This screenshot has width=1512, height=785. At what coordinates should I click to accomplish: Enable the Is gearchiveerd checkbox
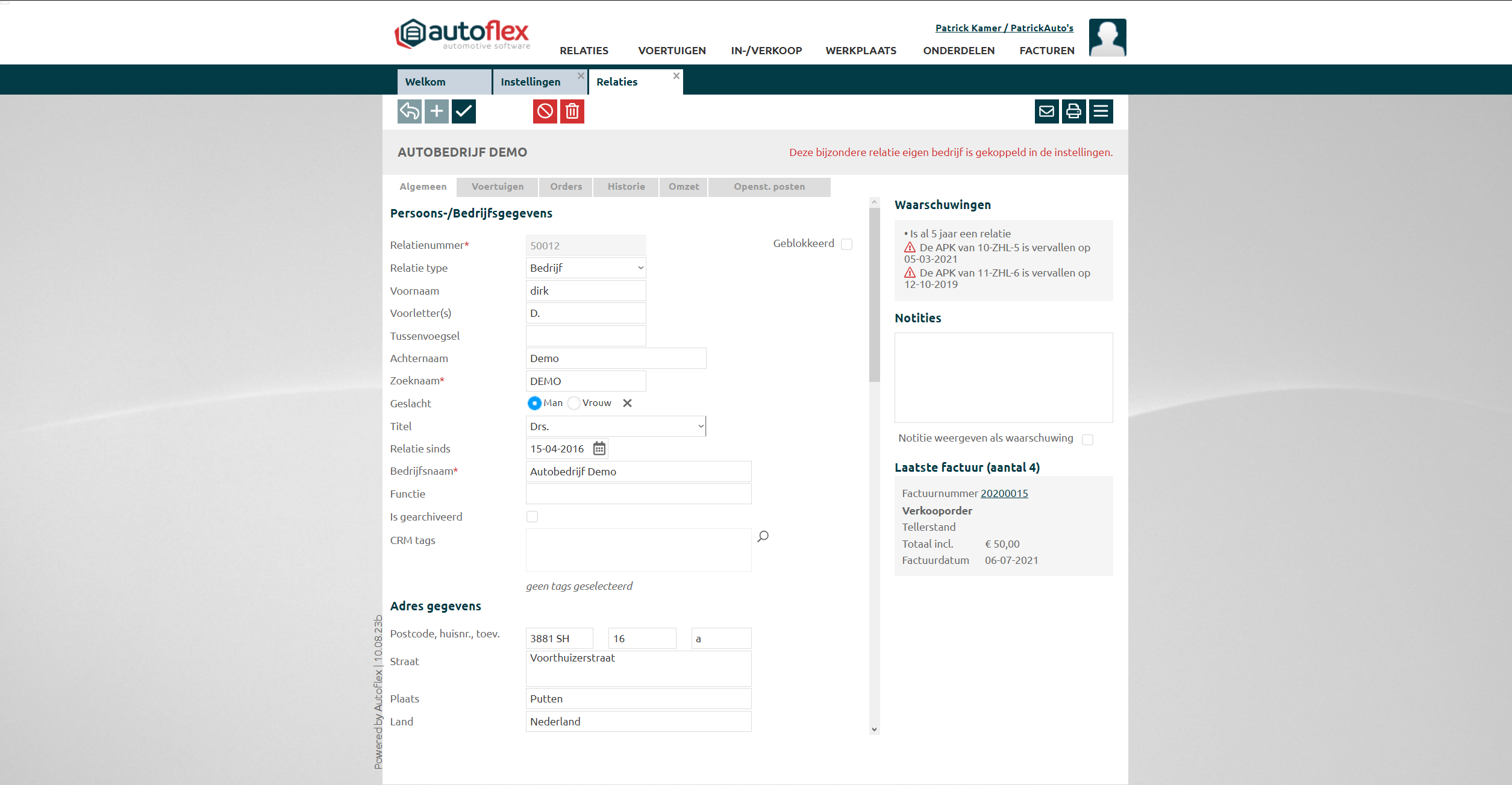coord(532,517)
